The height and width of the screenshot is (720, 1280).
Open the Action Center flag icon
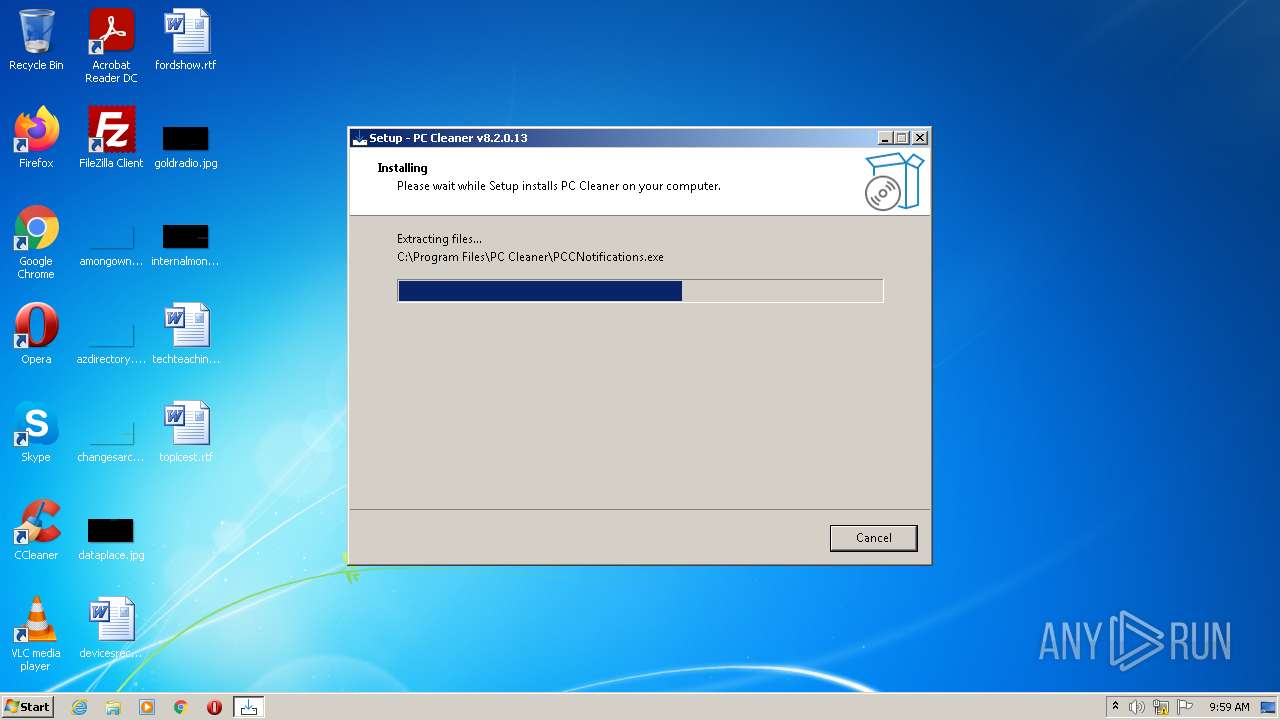[x=1185, y=707]
